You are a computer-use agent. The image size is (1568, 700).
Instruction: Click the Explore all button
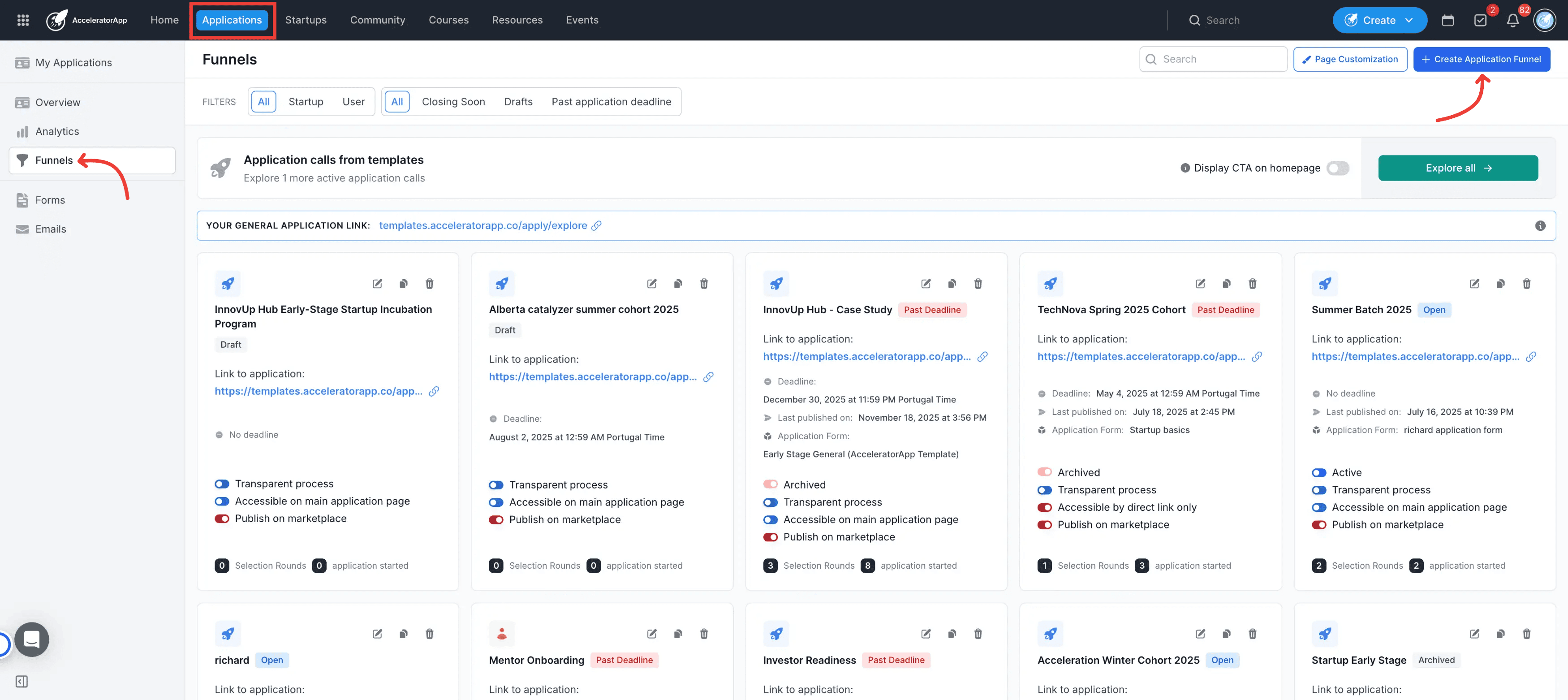click(x=1457, y=168)
